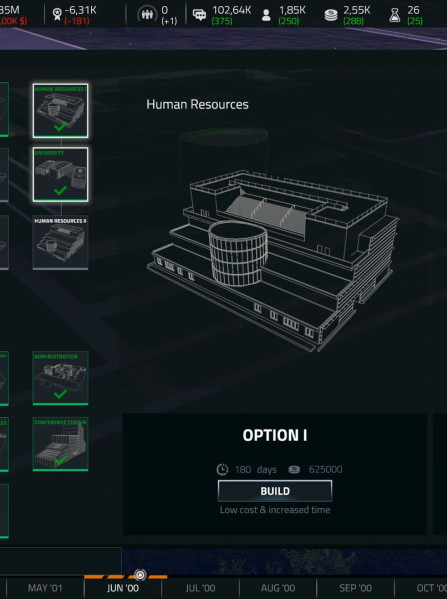Click the speech bubbles support icon
This screenshot has width=447, height=599.
199,15
